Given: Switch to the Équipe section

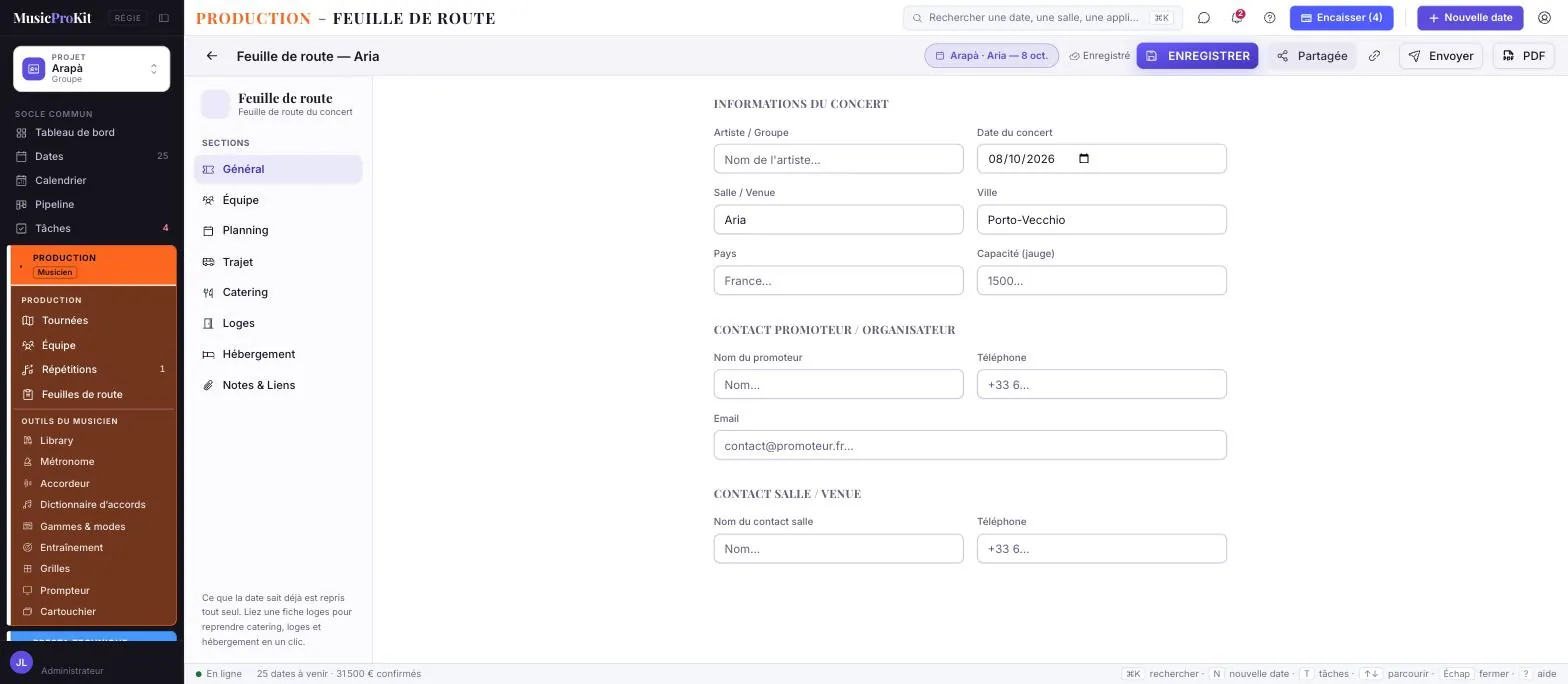Looking at the screenshot, I should [278, 200].
